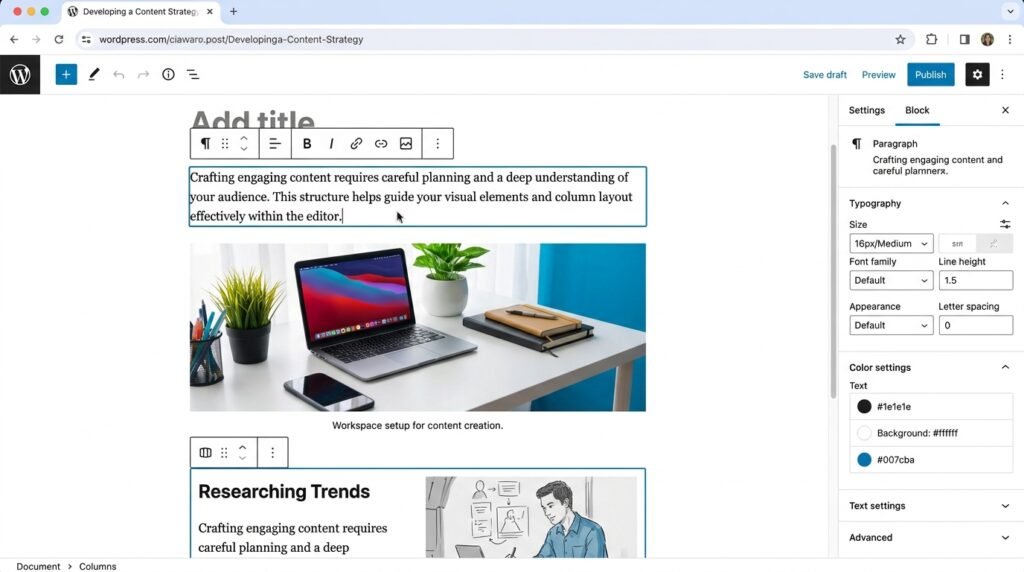Switch to the Block tab
Image resolution: width=1024 pixels, height=572 pixels.
pos(917,110)
